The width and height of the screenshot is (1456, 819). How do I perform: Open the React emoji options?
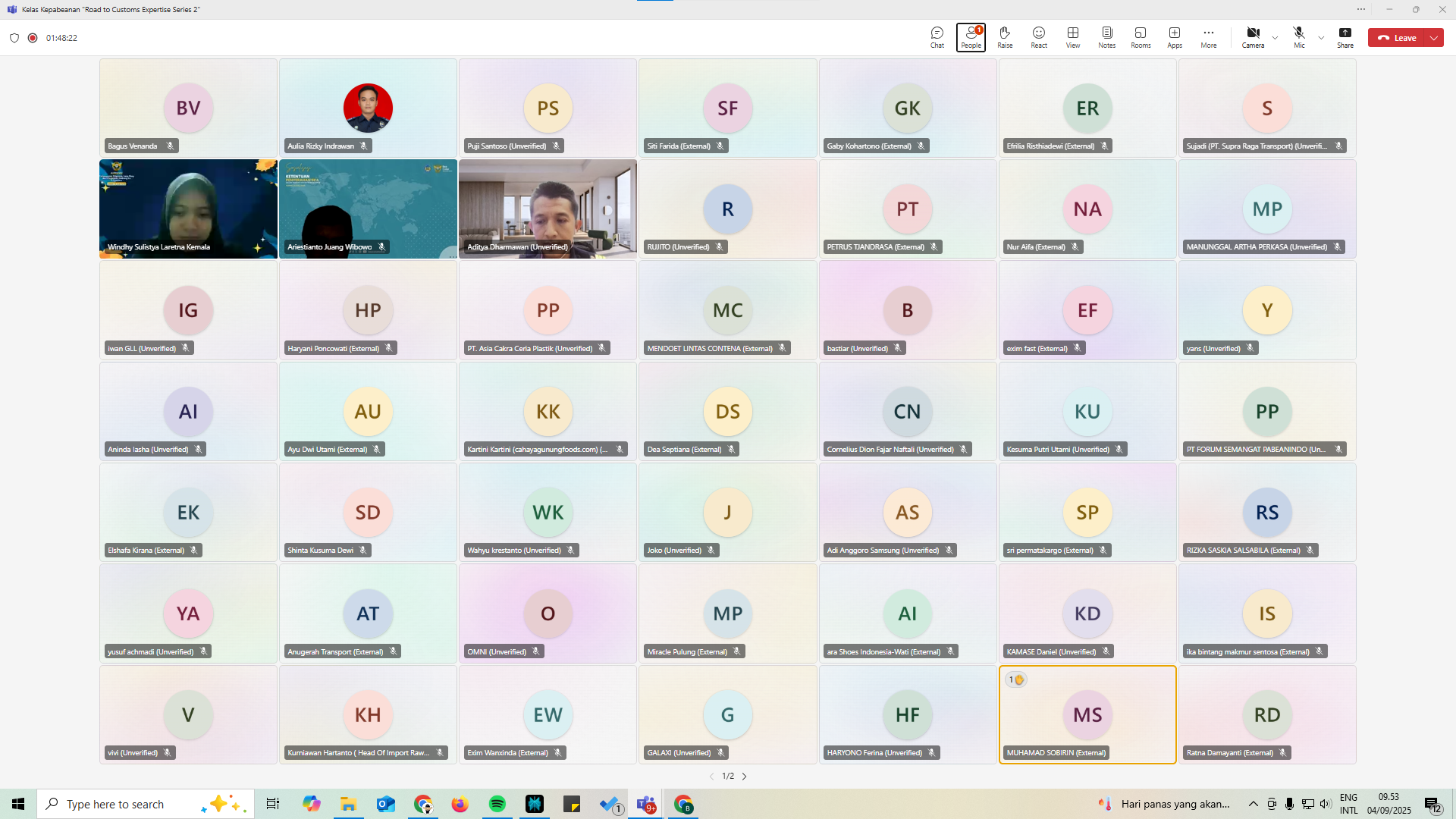(1039, 36)
